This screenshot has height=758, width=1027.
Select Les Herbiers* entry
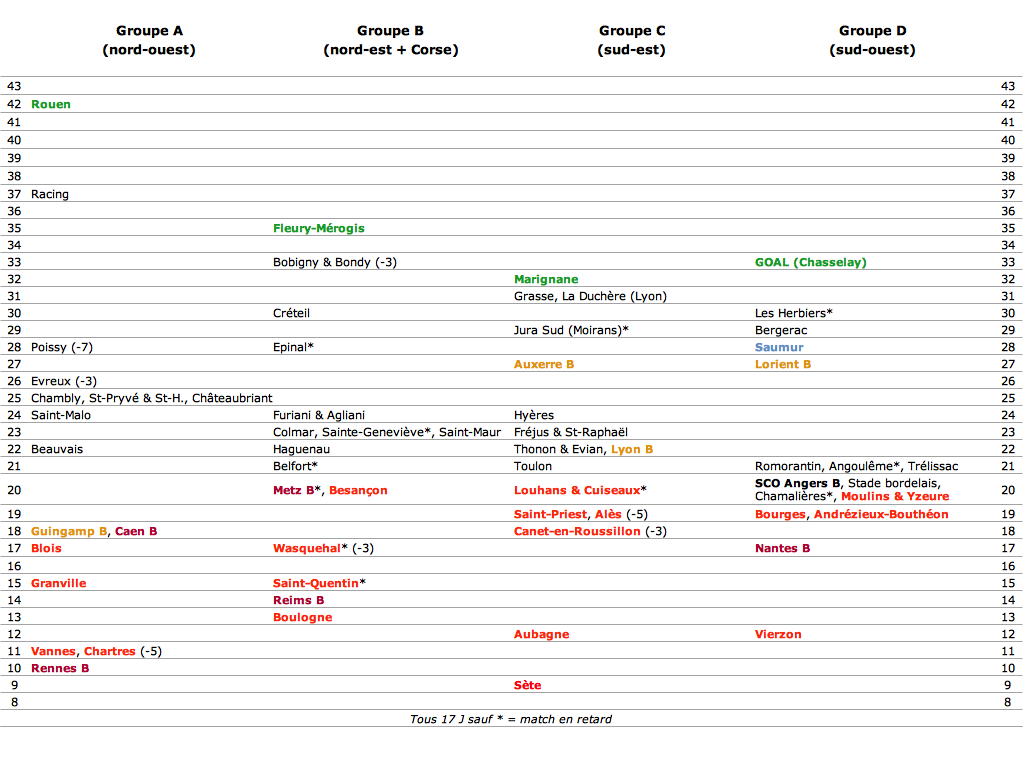793,313
